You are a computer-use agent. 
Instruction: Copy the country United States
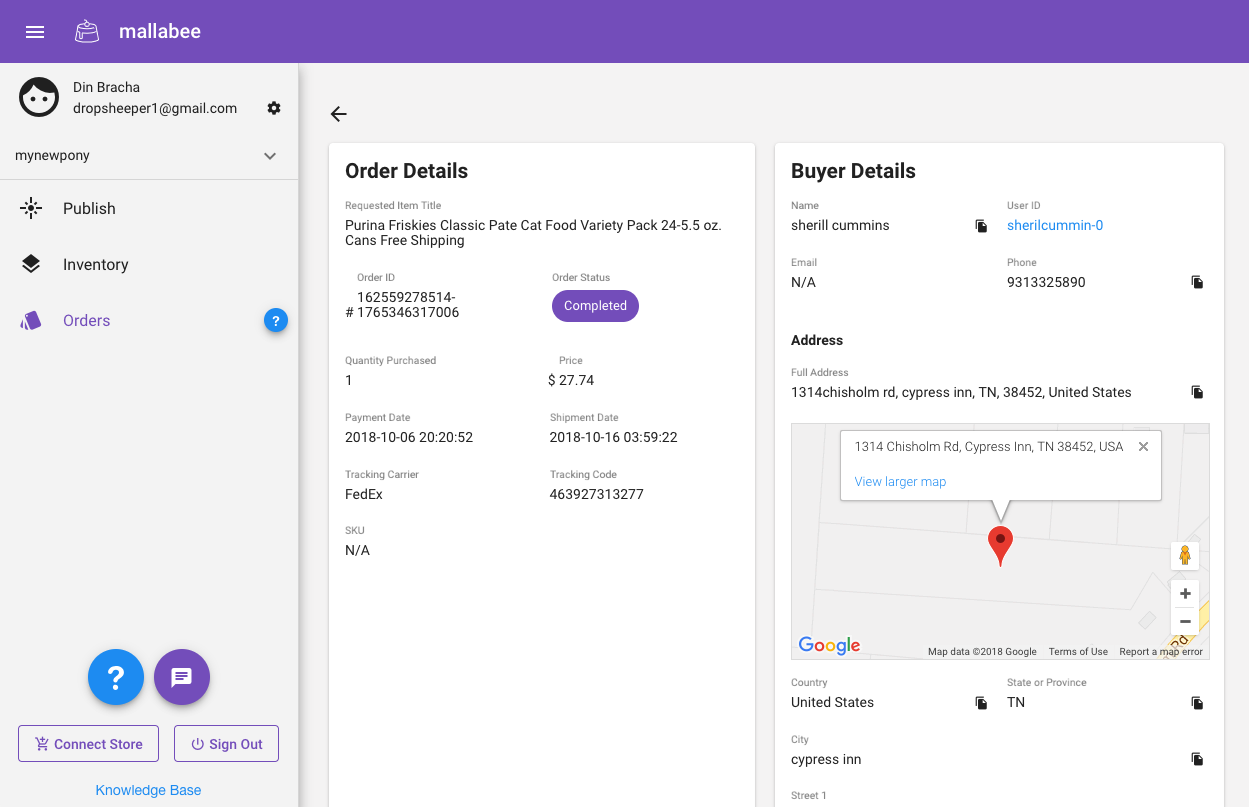[981, 703]
